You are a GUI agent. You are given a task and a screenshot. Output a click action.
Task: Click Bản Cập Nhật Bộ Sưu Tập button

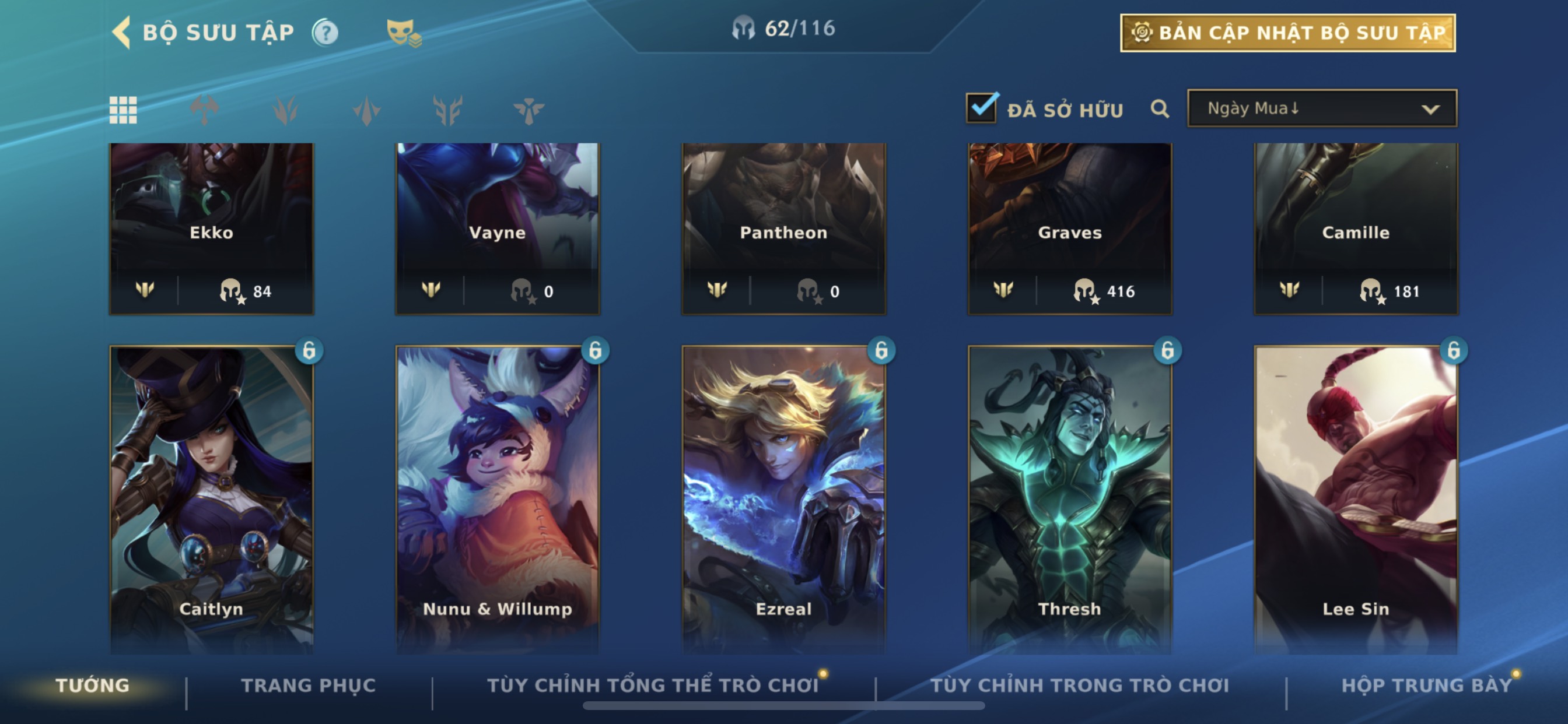pyautogui.click(x=1287, y=33)
